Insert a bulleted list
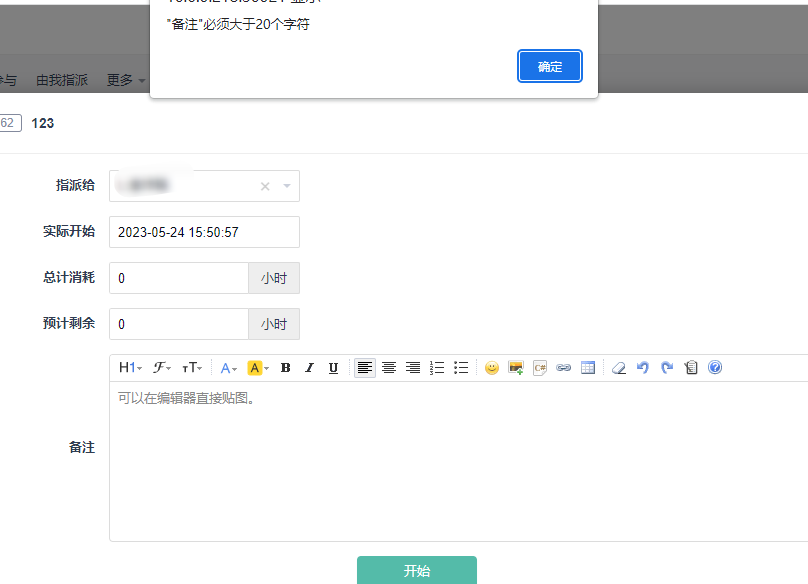808x584 pixels. coord(461,368)
